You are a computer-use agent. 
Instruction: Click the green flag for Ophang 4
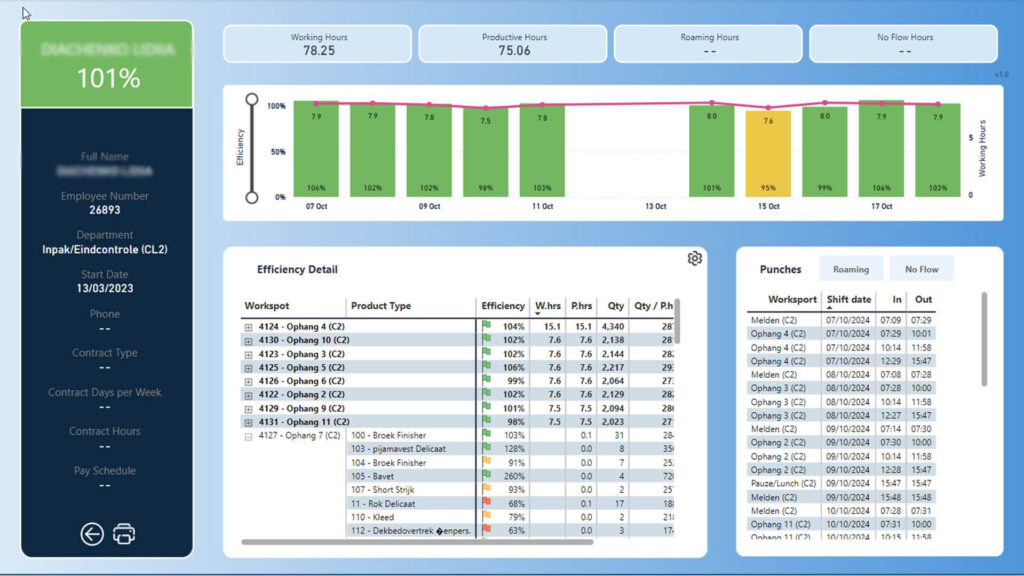[486, 326]
